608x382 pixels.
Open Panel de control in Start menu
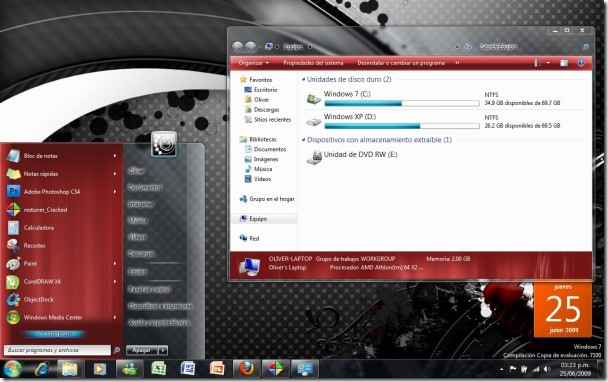pos(149,289)
